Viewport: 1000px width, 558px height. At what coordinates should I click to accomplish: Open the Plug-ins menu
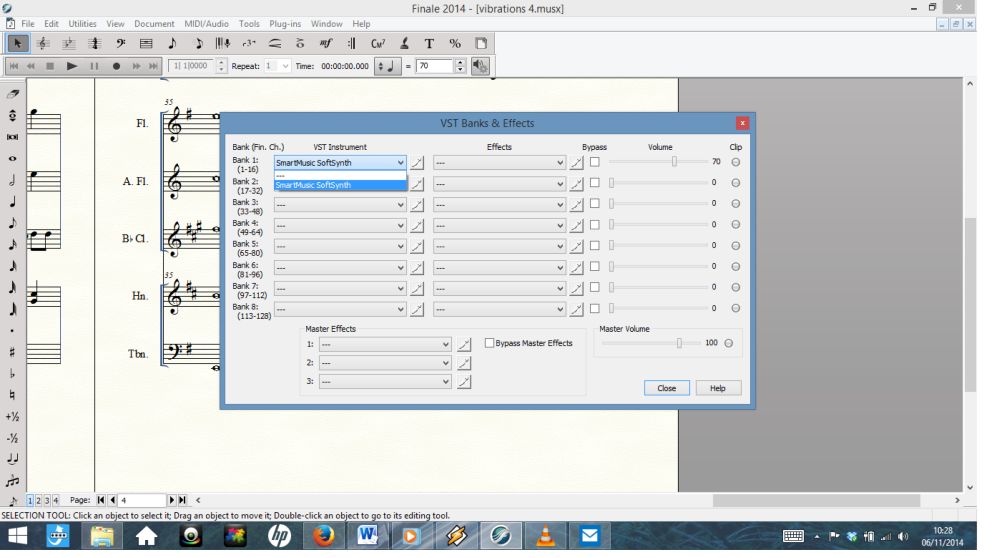tap(285, 24)
